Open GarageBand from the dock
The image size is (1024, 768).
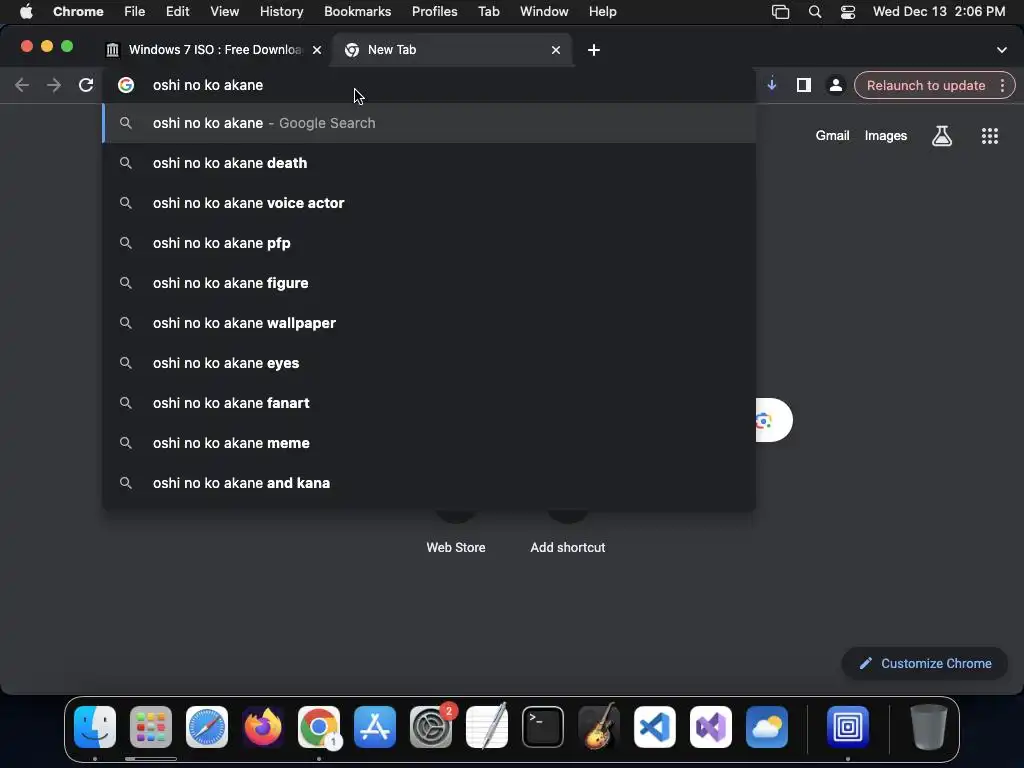click(599, 727)
